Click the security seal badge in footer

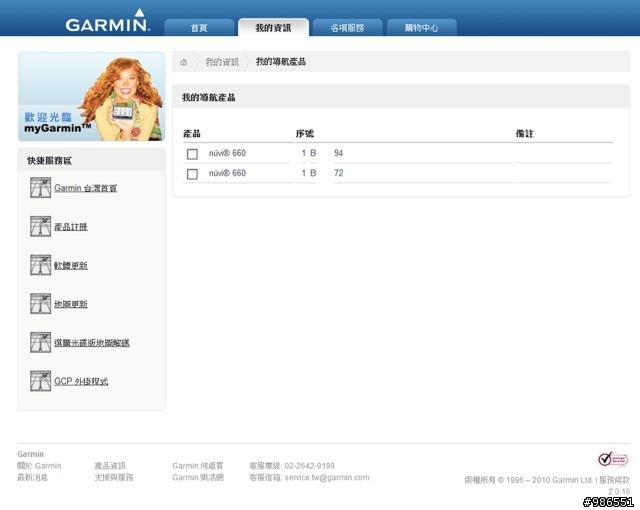click(613, 459)
